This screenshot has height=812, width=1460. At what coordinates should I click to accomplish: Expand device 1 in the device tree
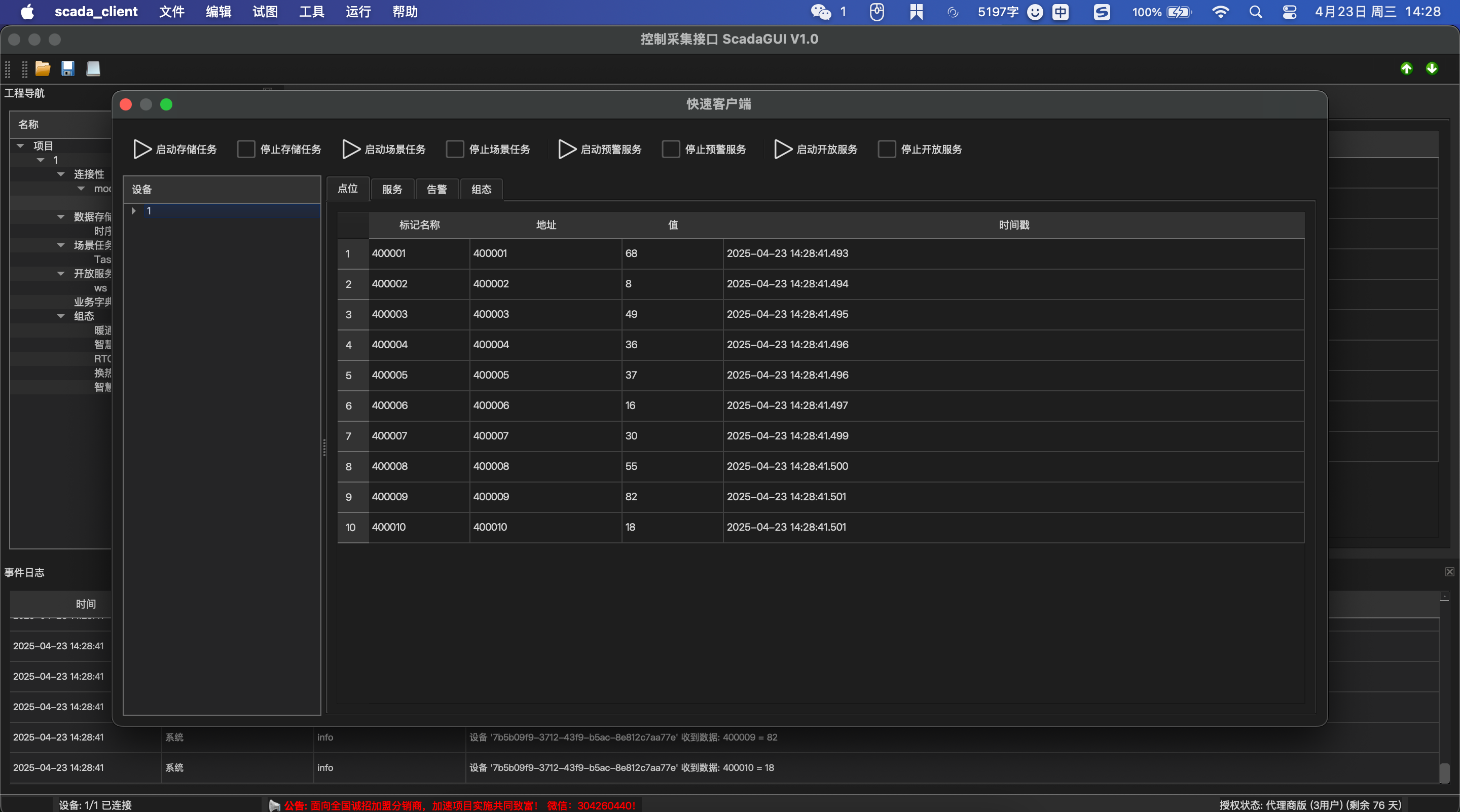(134, 211)
